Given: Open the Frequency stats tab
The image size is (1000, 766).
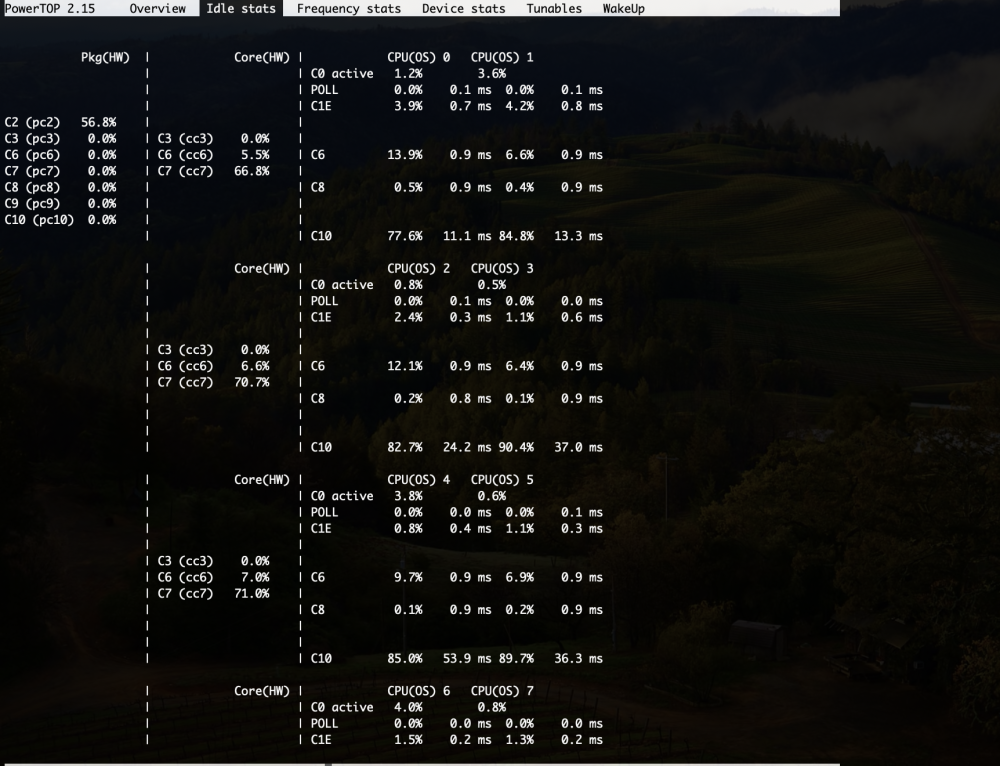Looking at the screenshot, I should [349, 8].
